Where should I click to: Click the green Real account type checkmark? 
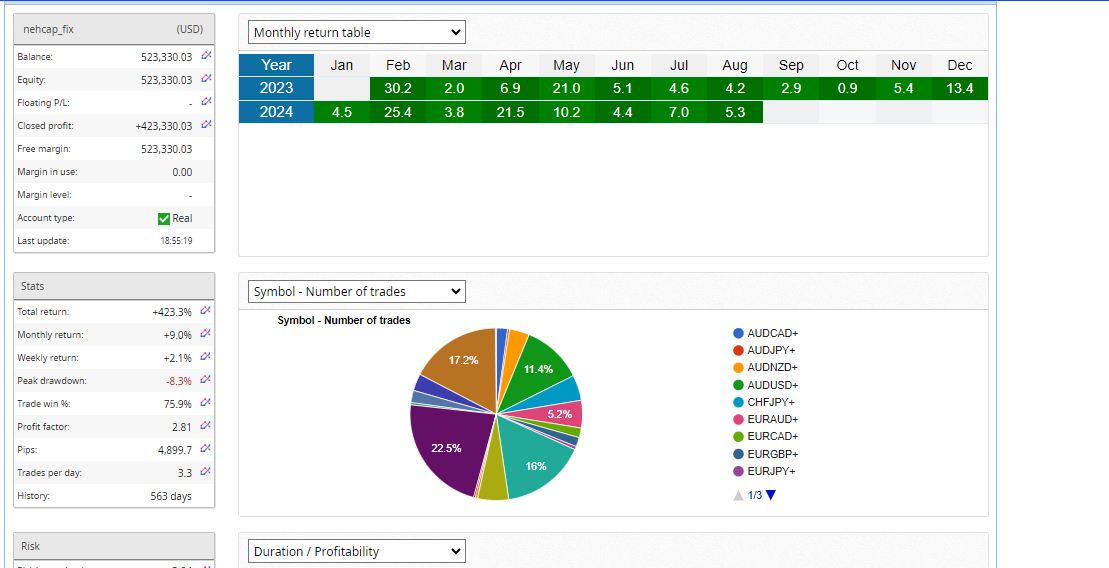[x=164, y=219]
